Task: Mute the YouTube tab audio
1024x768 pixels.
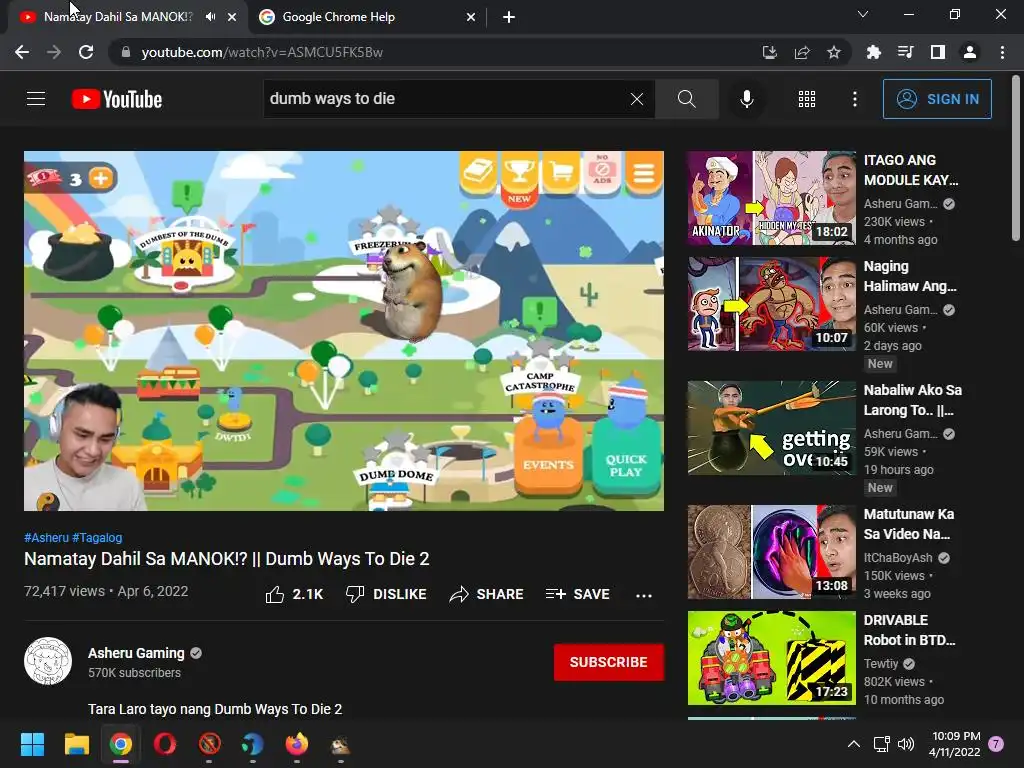Action: click(x=210, y=17)
